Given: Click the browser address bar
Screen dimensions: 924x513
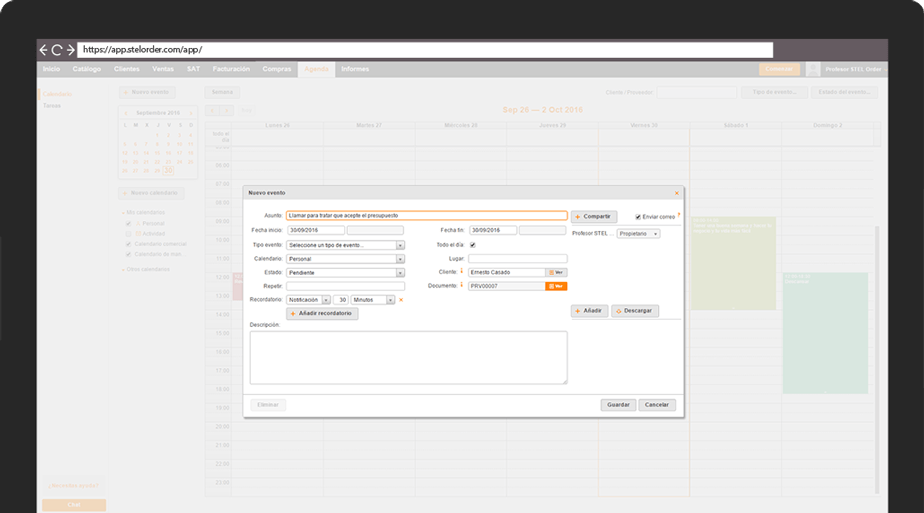Looking at the screenshot, I should [x=425, y=50].
